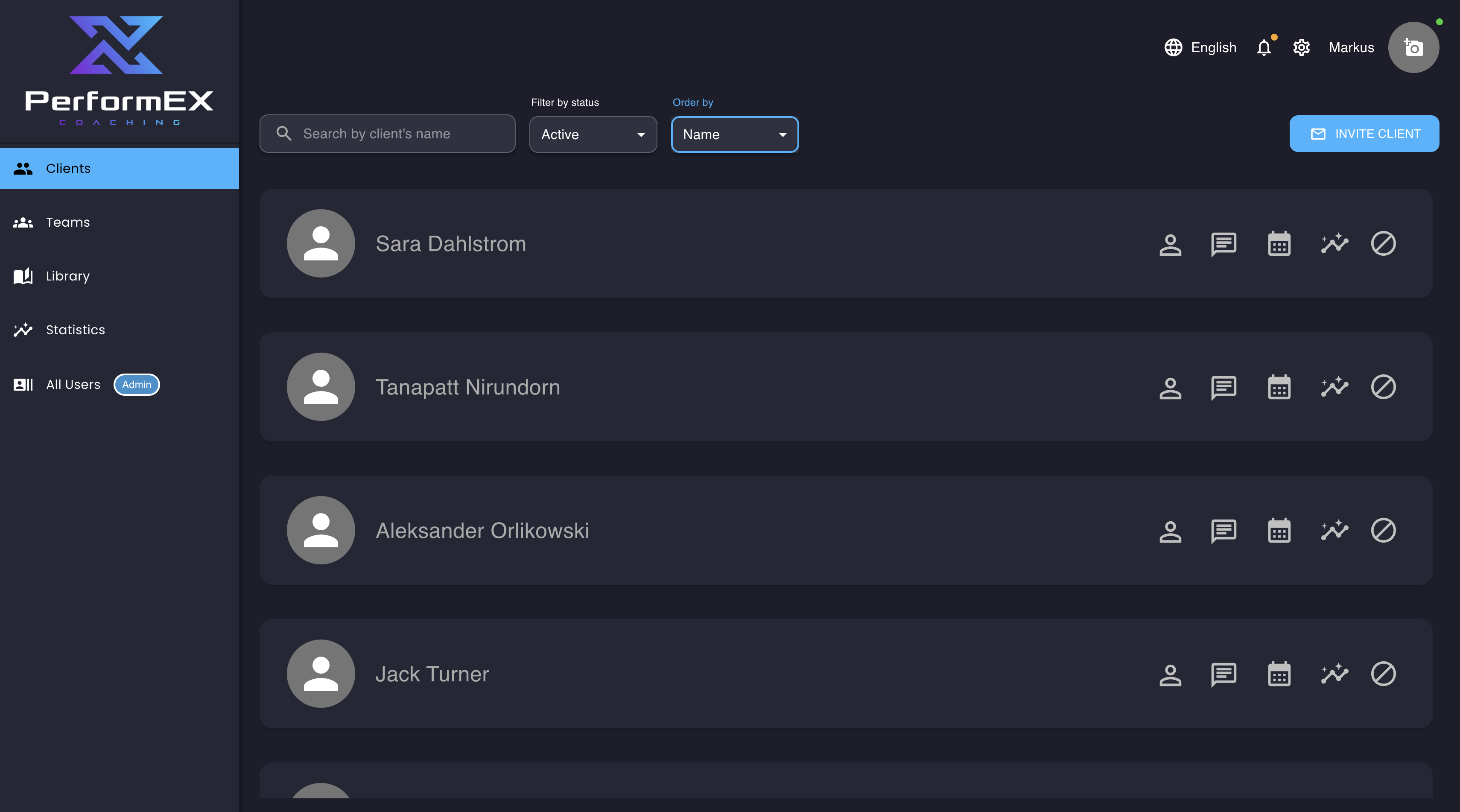This screenshot has width=1460, height=812.
Task: Click Jack Turner's avatar
Action: pyautogui.click(x=321, y=674)
